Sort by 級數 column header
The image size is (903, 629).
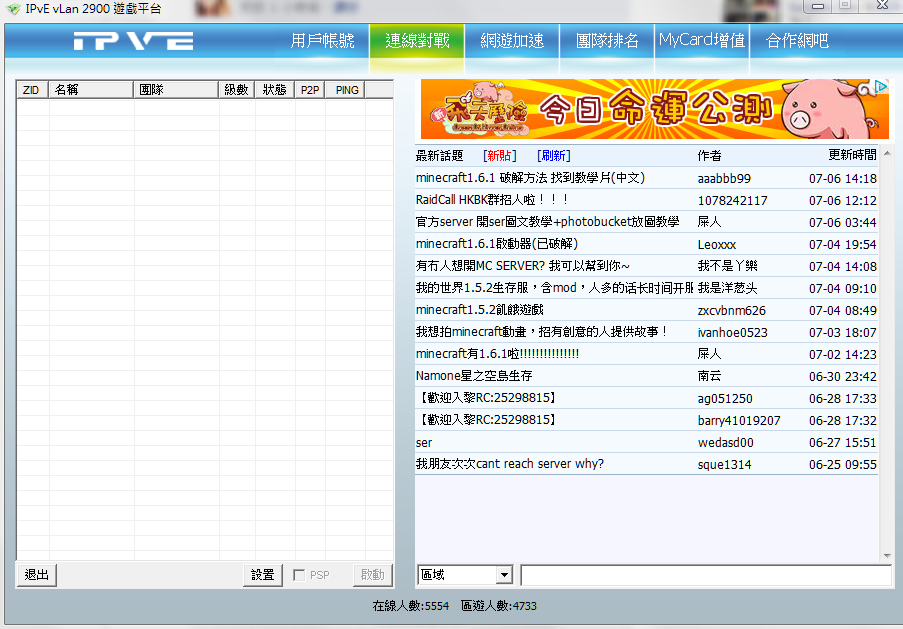(x=237, y=90)
